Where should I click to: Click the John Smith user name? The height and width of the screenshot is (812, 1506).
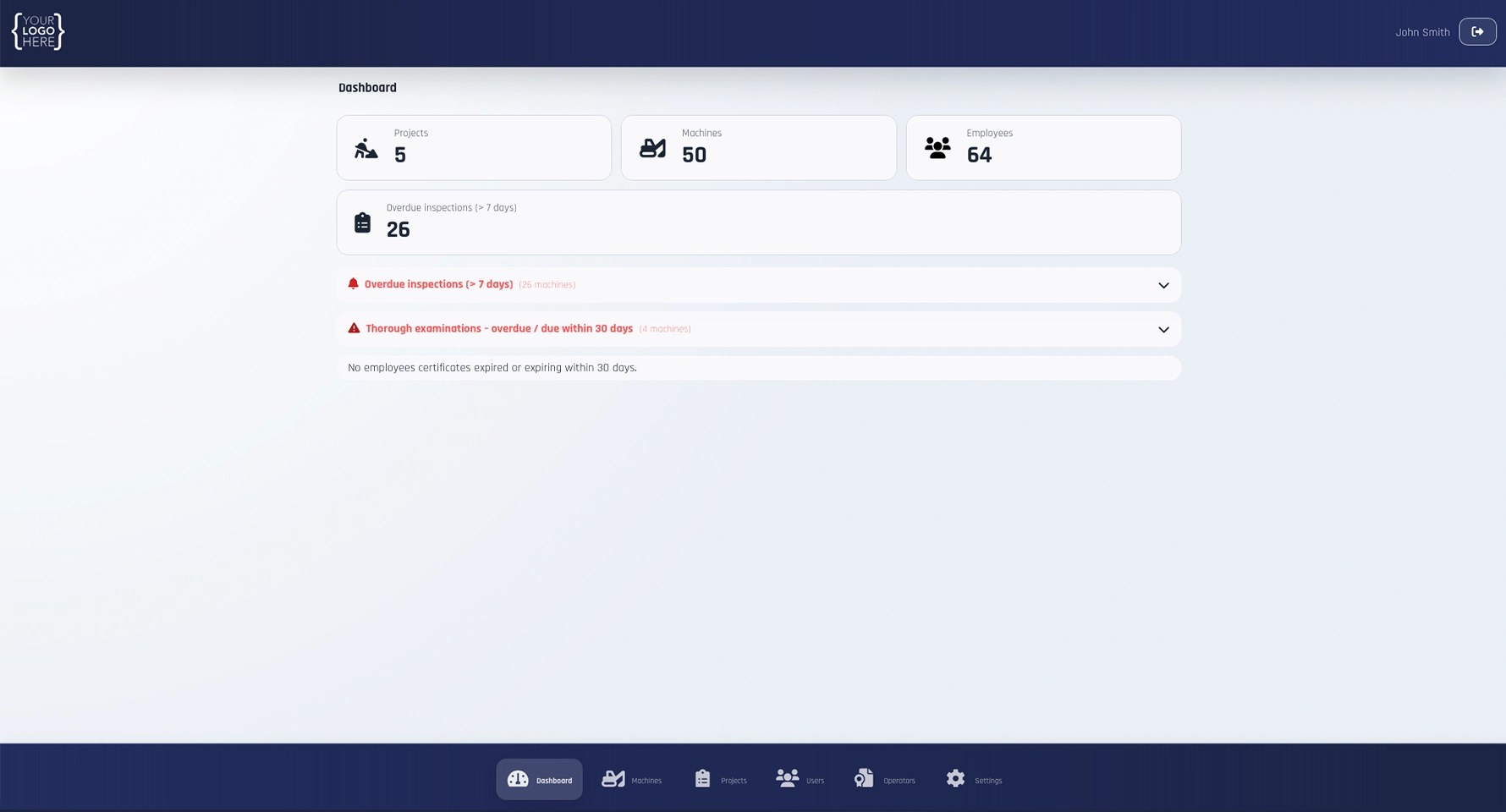click(x=1422, y=31)
